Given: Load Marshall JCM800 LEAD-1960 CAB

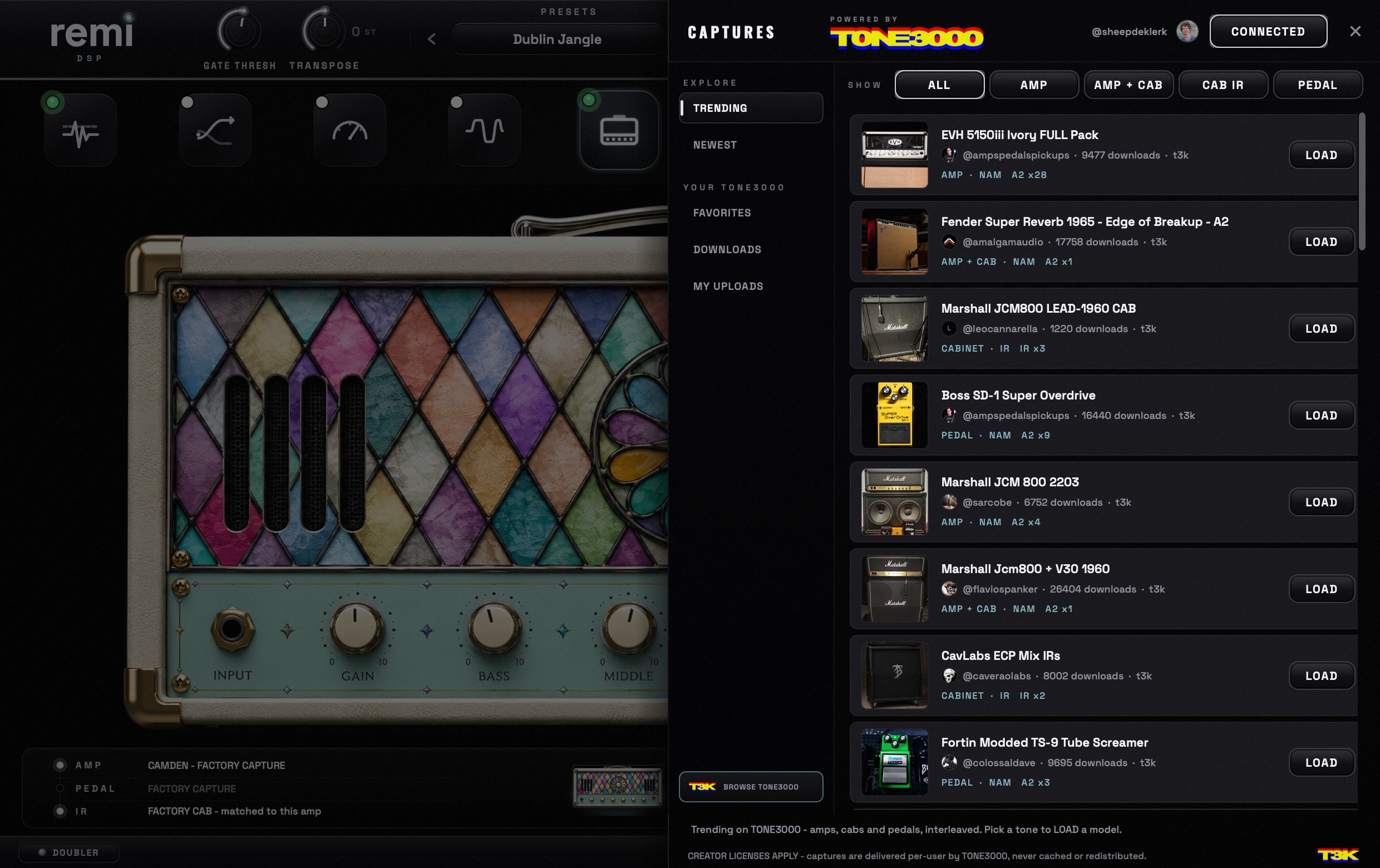Looking at the screenshot, I should (x=1322, y=328).
